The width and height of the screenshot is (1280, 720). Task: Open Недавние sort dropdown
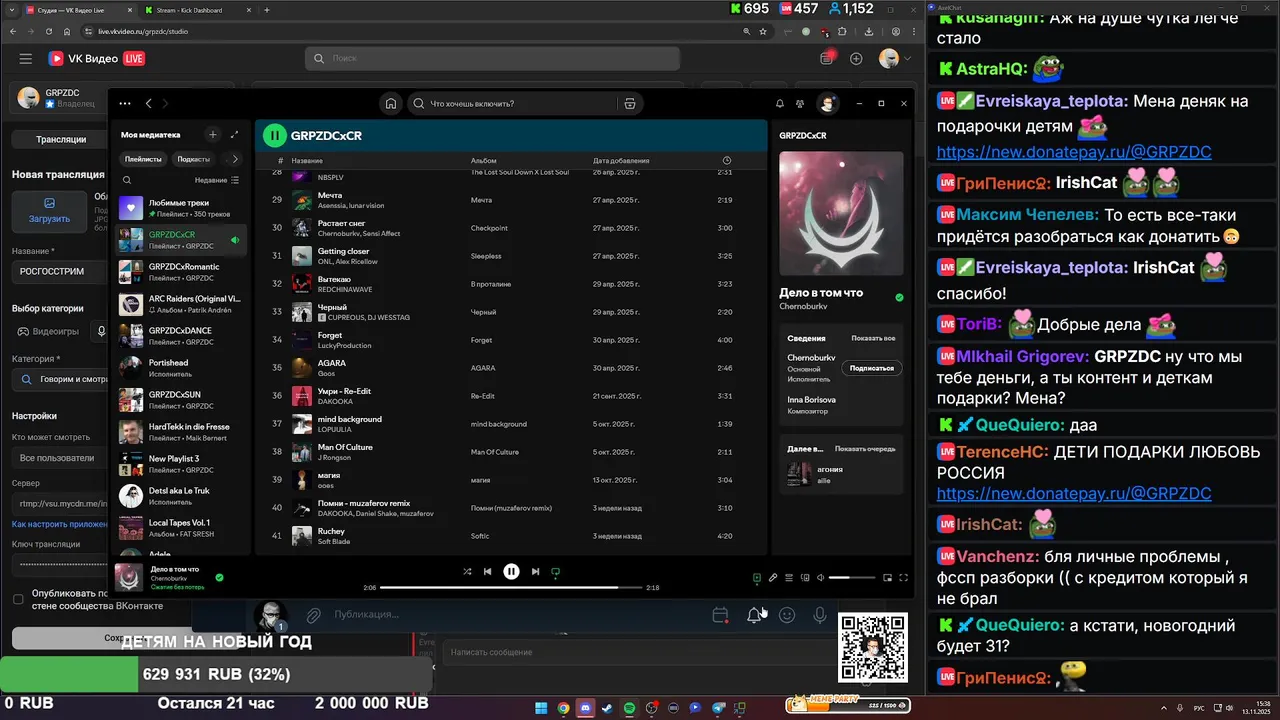217,180
